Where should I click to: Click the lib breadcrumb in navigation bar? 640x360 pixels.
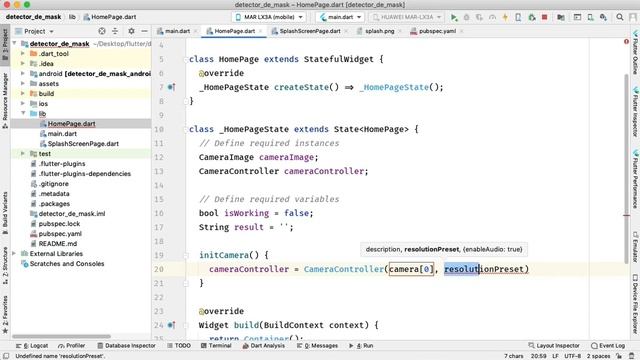(72, 17)
